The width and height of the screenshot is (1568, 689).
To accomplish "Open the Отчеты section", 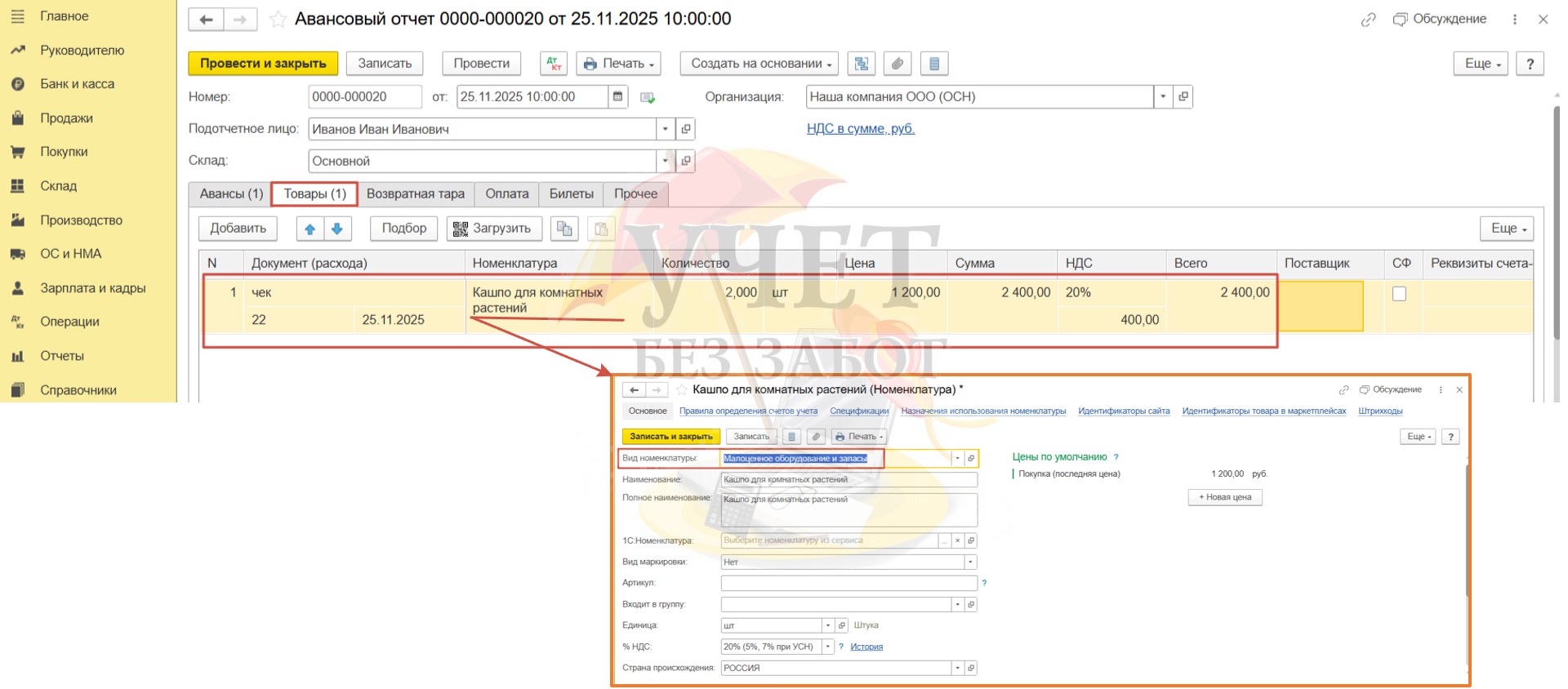I will (x=62, y=356).
